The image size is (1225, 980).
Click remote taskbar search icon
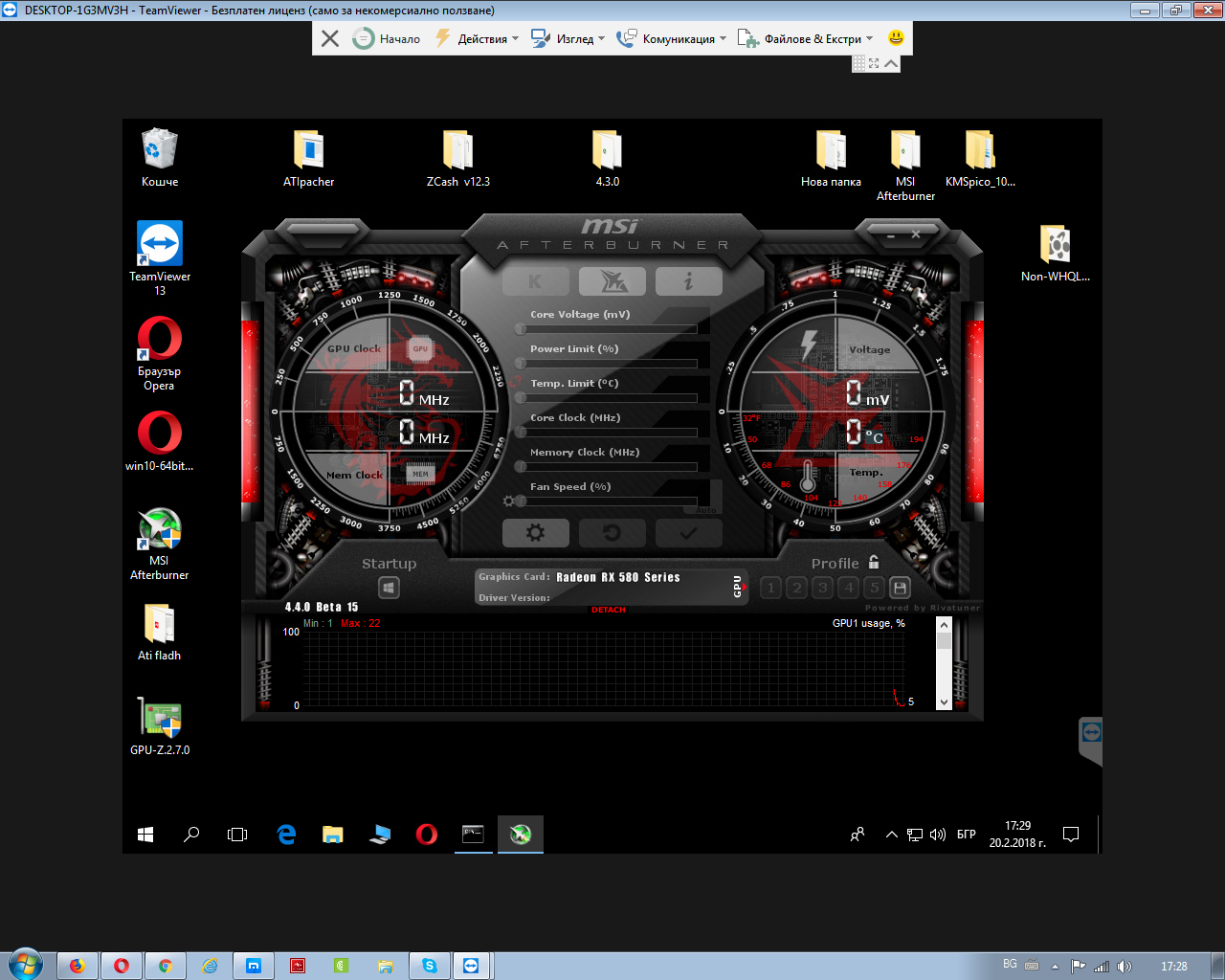(191, 835)
